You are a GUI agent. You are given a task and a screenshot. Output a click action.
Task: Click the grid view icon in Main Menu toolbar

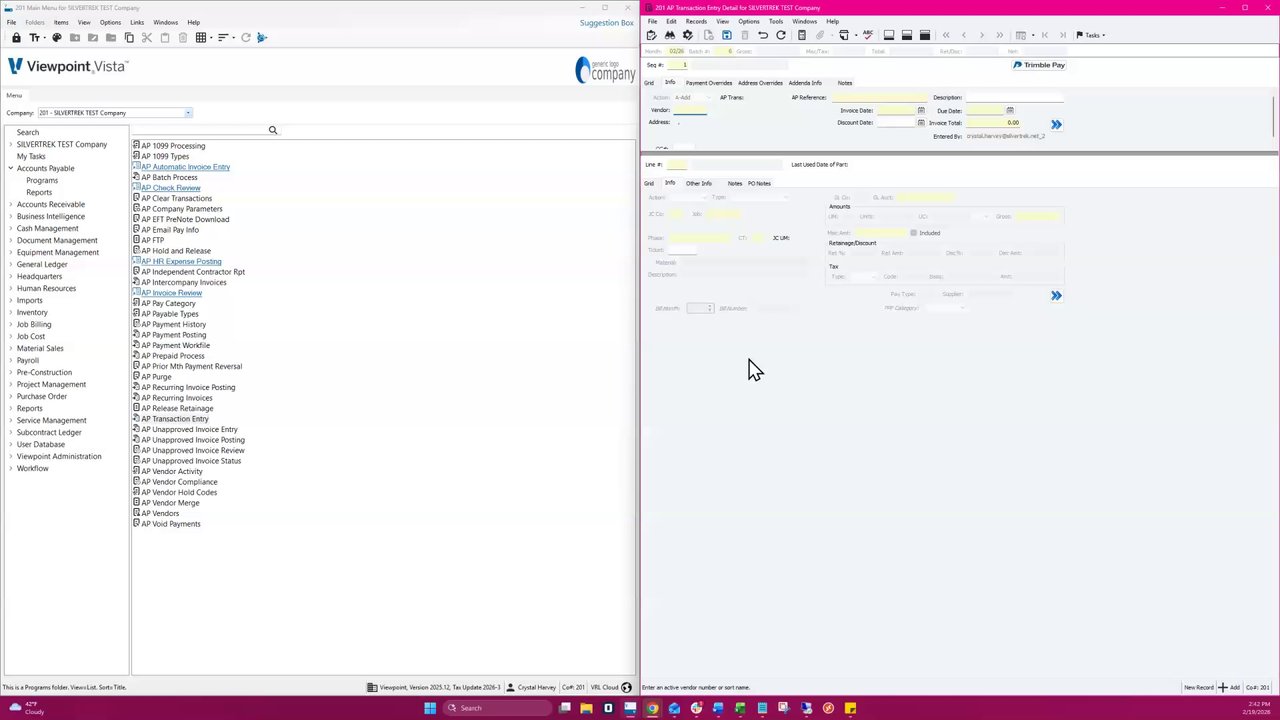click(202, 38)
